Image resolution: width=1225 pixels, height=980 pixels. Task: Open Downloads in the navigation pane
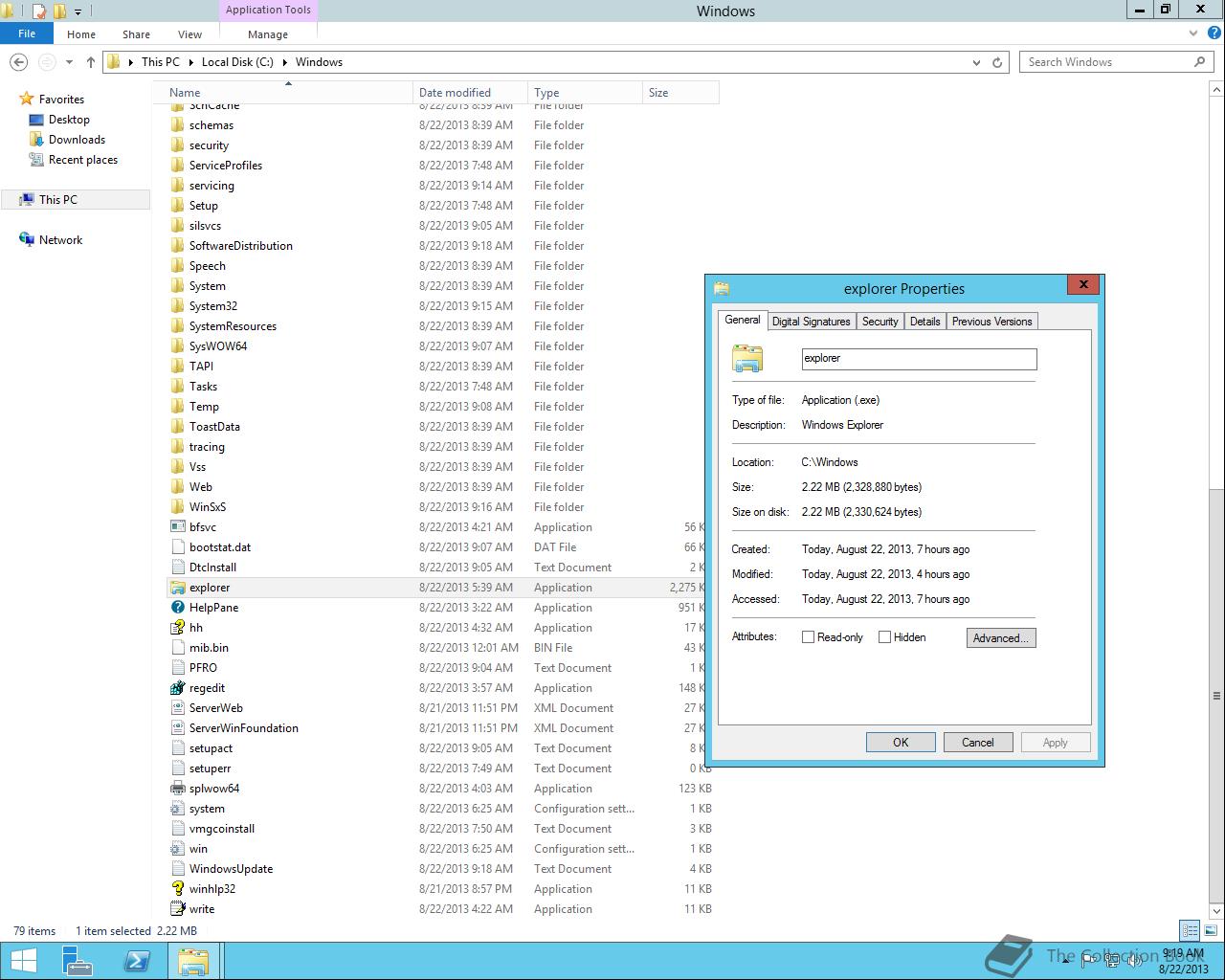[x=77, y=140]
